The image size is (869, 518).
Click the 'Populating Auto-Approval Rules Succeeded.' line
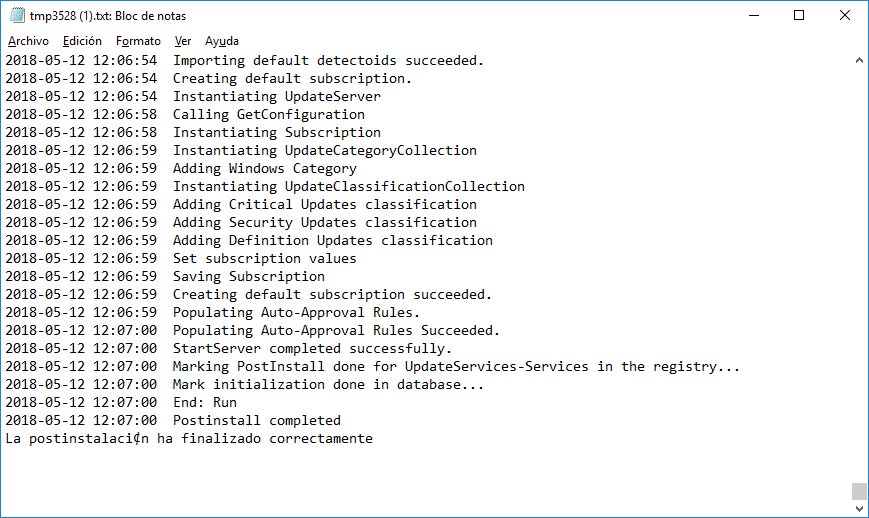(336, 330)
